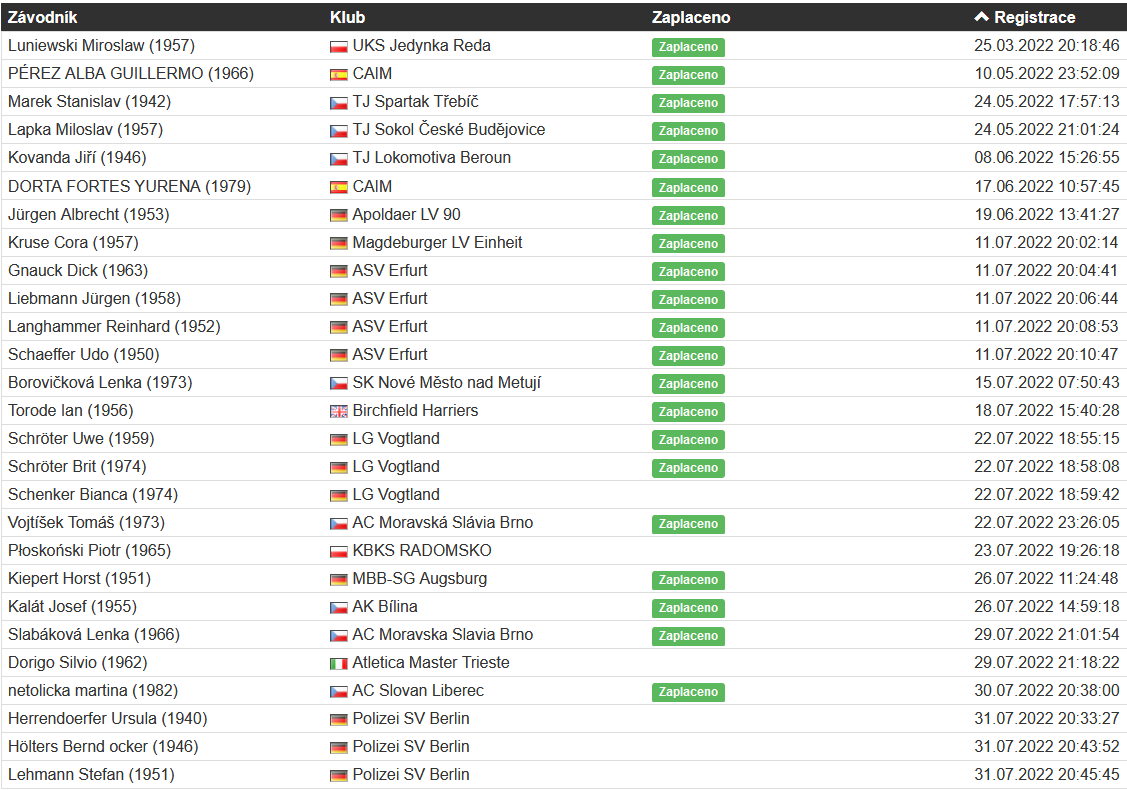Select the name Luniewski Miroslaw (1957)
The height and width of the screenshot is (790, 1127).
click(x=101, y=45)
